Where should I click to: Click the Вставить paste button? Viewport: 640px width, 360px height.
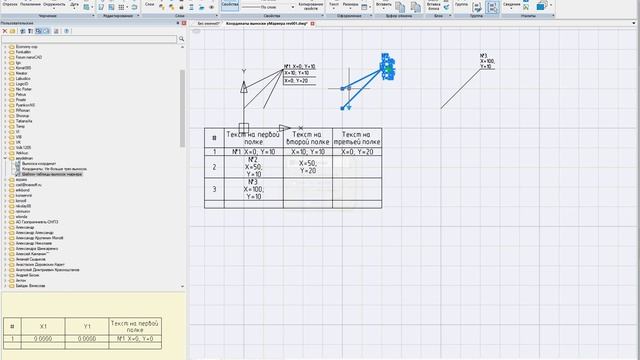384,4
